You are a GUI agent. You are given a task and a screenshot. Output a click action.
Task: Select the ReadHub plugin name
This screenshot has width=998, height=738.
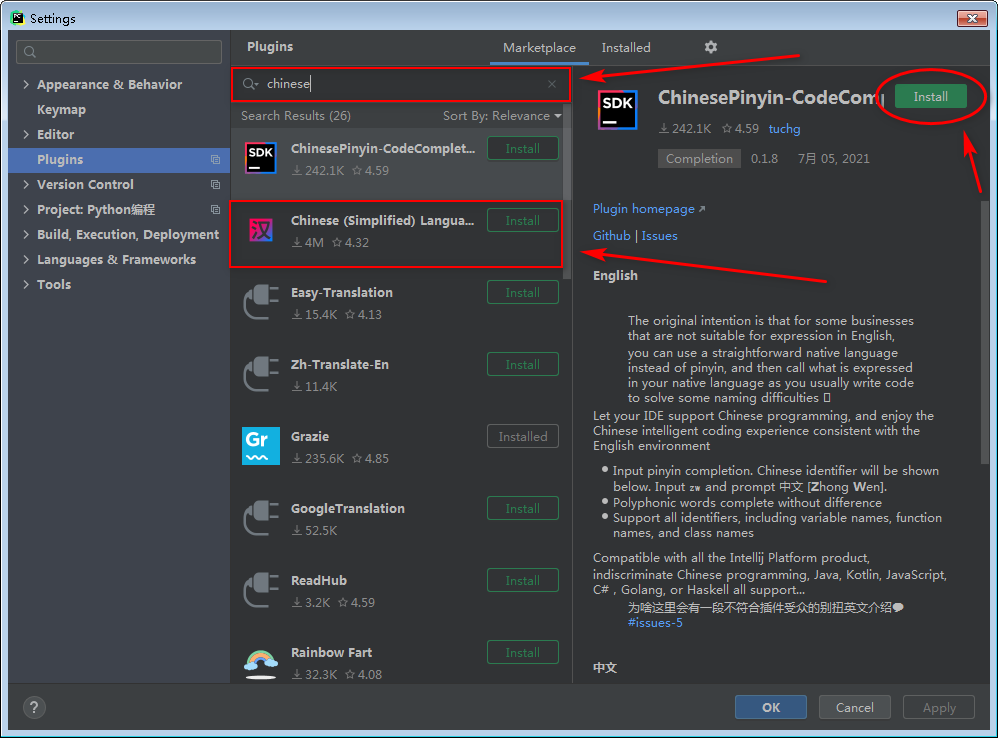[x=319, y=580]
